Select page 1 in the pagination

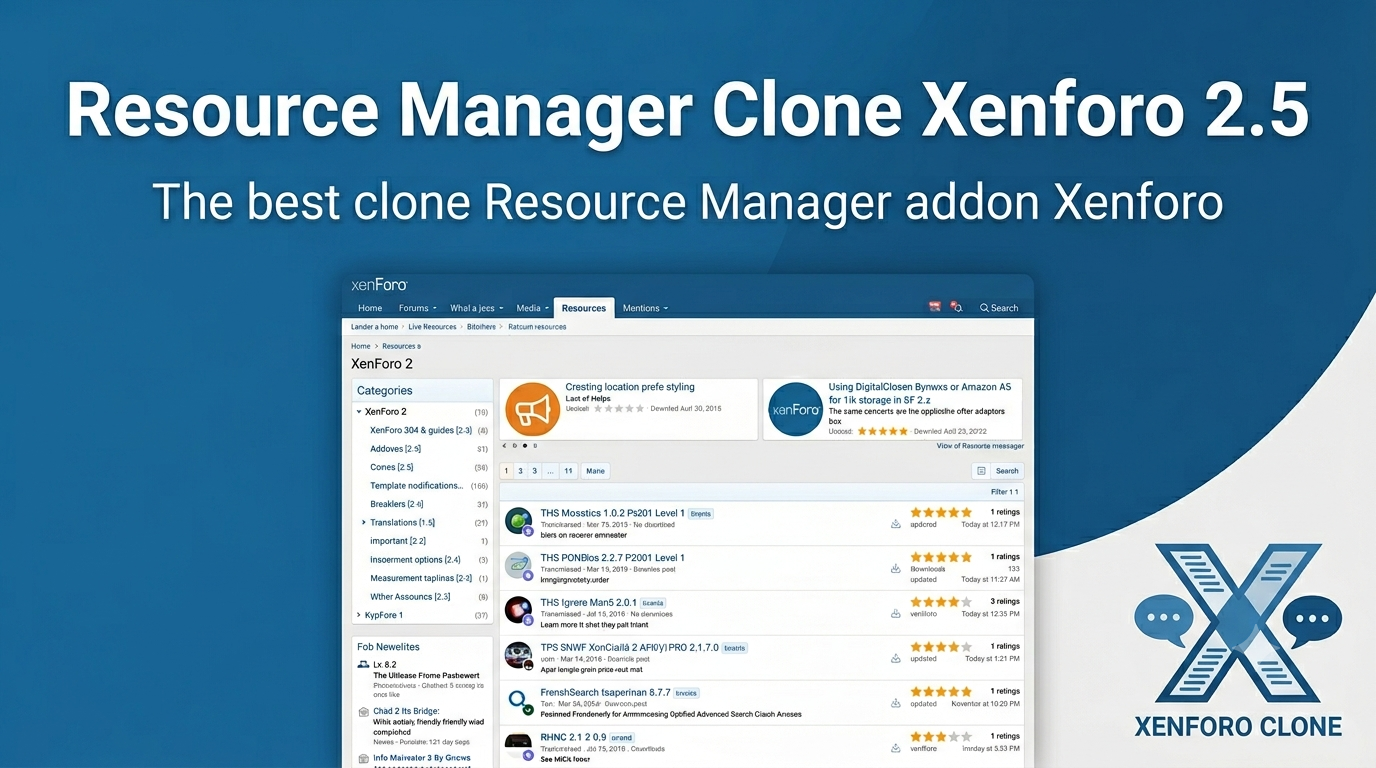tap(506, 471)
